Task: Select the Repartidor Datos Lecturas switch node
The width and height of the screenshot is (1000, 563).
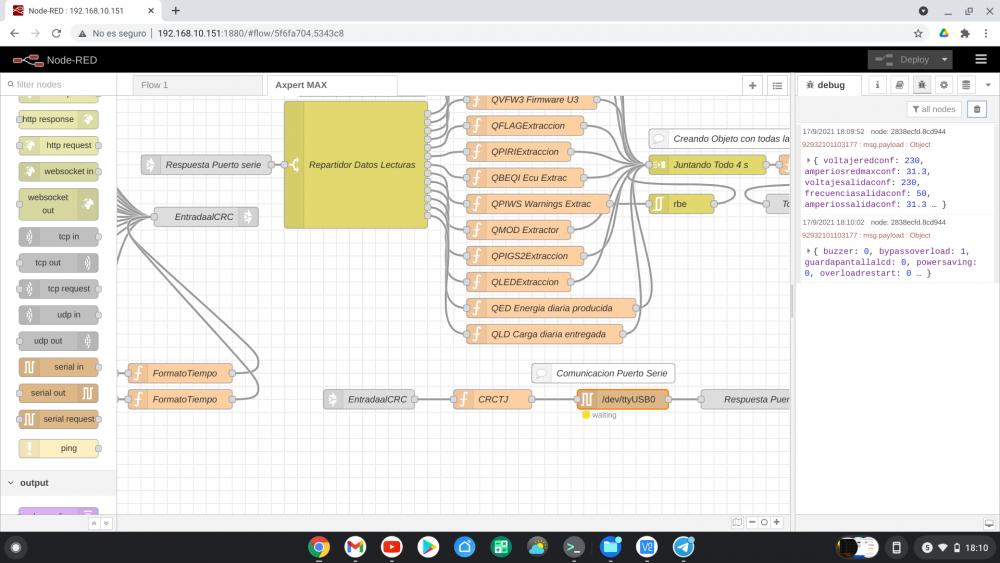Action: click(356, 165)
